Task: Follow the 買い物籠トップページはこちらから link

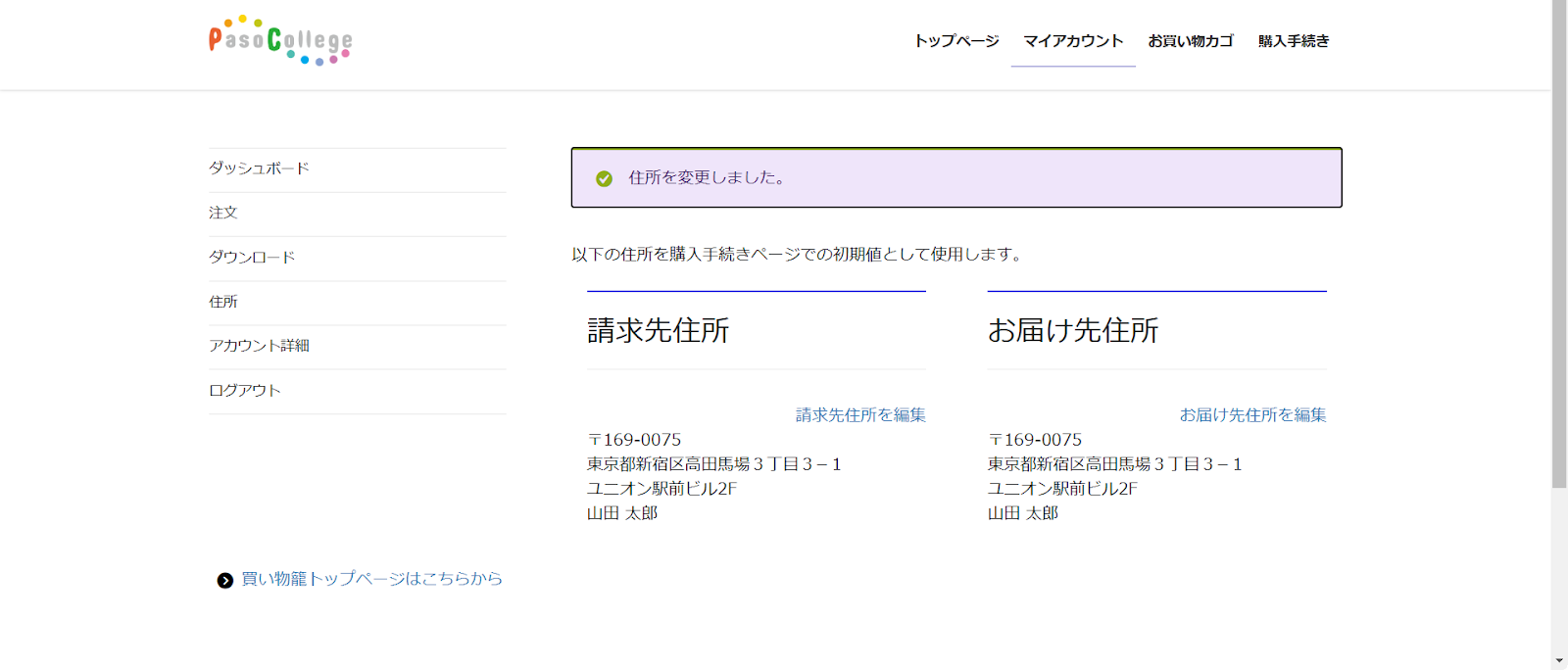Action: (371, 579)
